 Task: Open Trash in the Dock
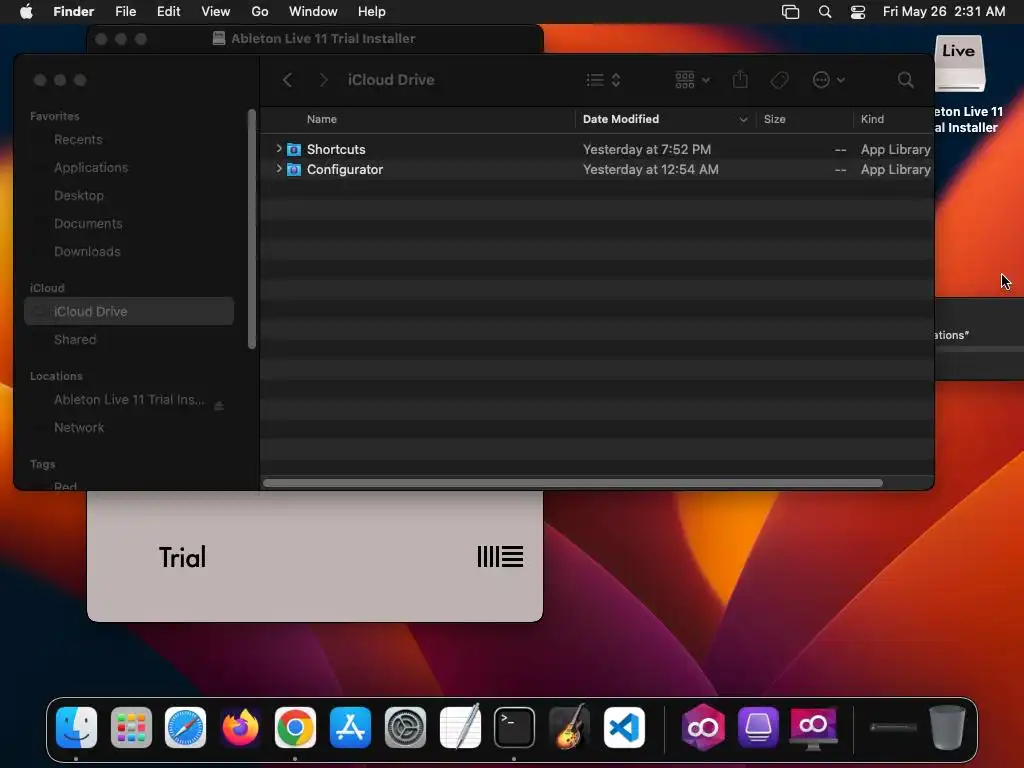coord(947,727)
